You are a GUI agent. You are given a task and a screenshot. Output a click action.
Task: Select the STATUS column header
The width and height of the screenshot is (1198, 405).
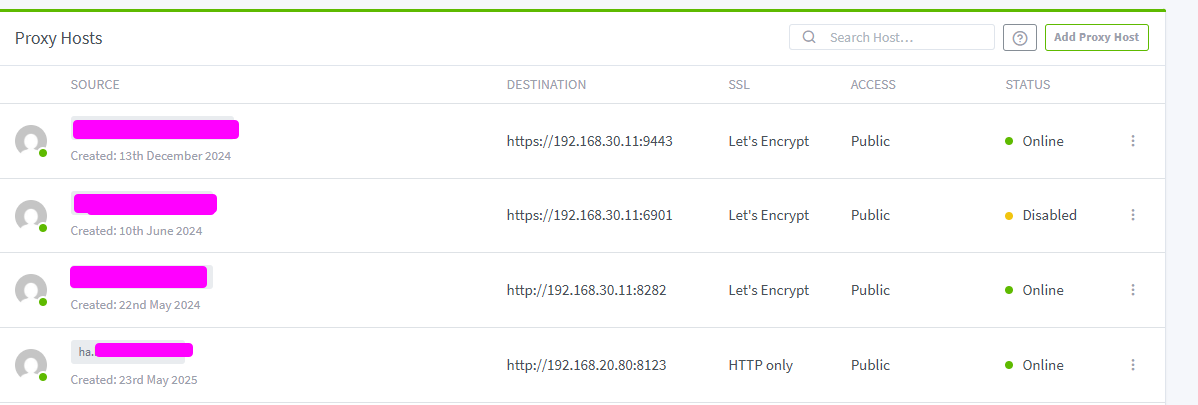pos(1028,85)
